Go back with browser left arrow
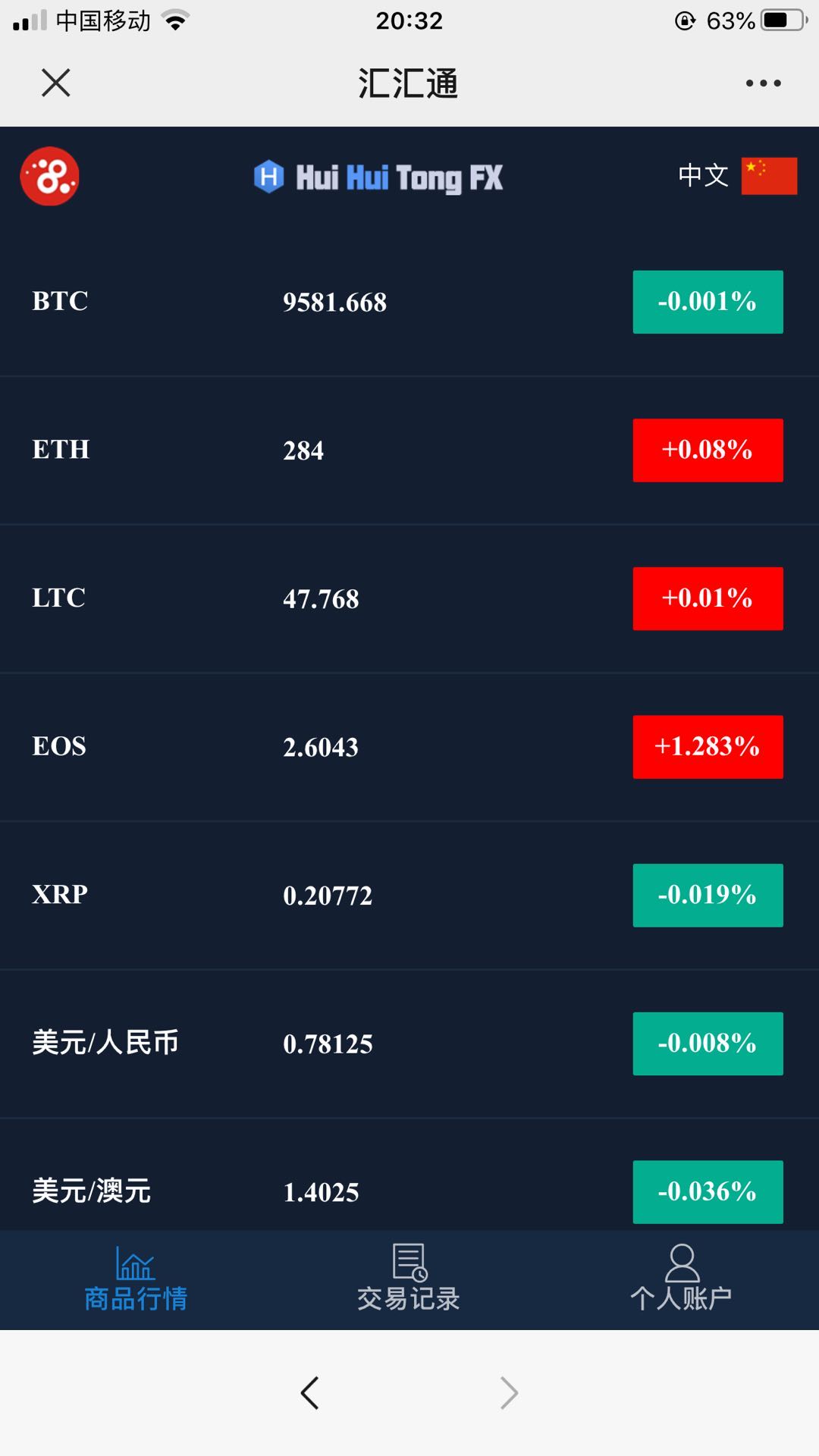 coord(309,1392)
